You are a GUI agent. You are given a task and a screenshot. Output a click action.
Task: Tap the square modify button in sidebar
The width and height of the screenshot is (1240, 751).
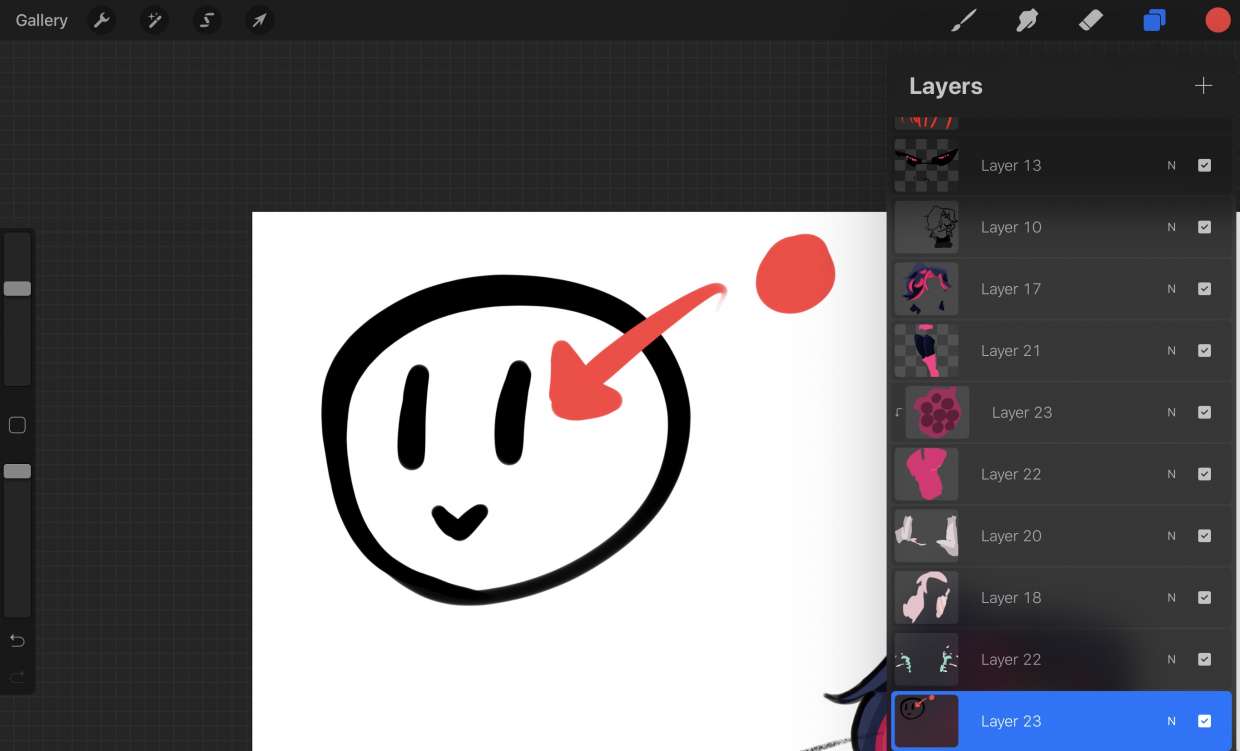coord(17,425)
